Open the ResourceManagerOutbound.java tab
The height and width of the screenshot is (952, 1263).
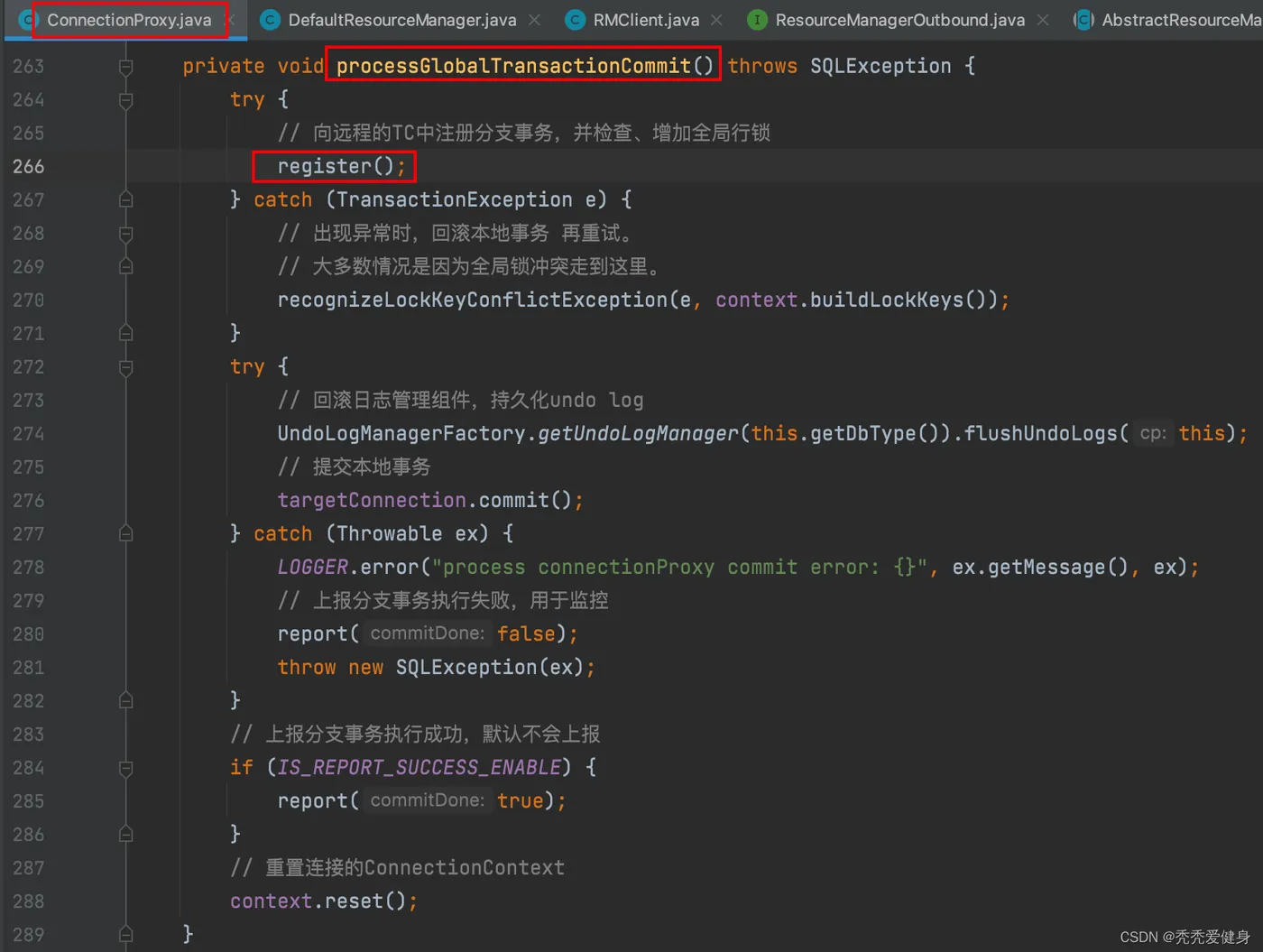(x=899, y=20)
